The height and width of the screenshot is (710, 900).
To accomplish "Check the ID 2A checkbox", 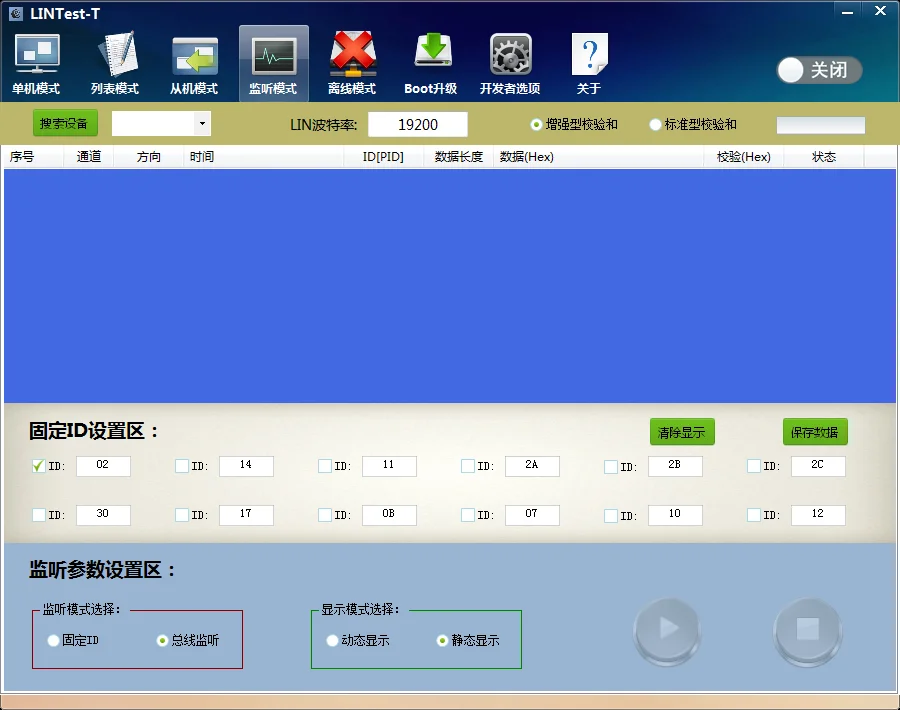I will (468, 466).
